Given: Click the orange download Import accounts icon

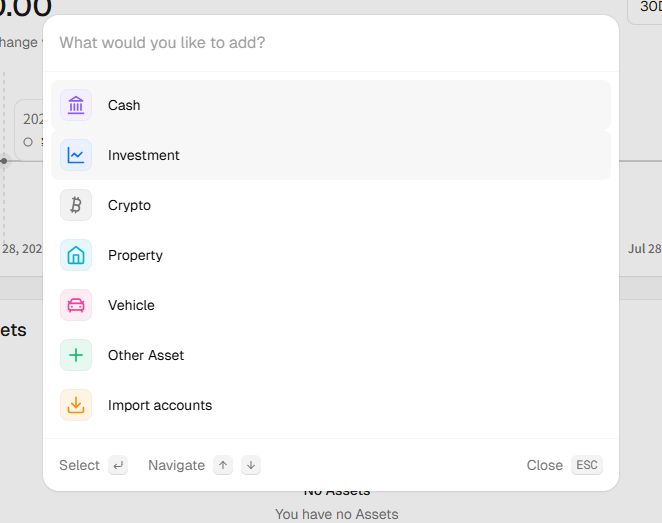Looking at the screenshot, I should coord(76,405).
